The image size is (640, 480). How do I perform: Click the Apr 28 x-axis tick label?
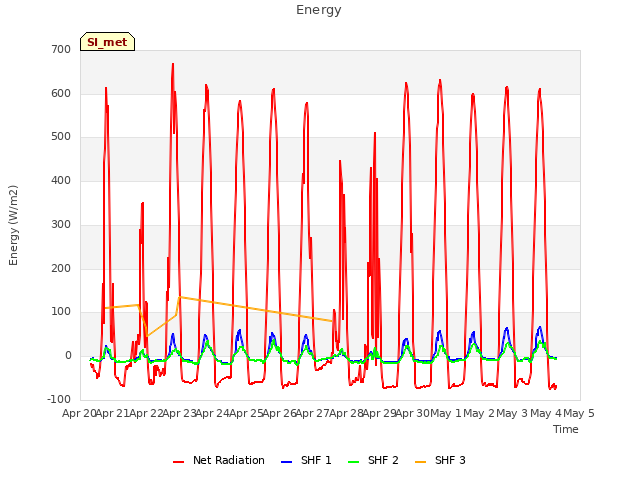[x=346, y=413]
